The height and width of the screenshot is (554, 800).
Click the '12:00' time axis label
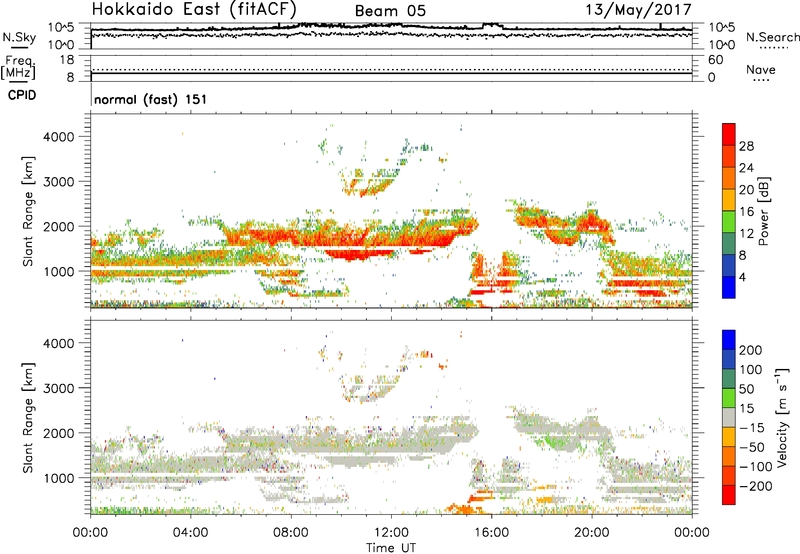(391, 533)
